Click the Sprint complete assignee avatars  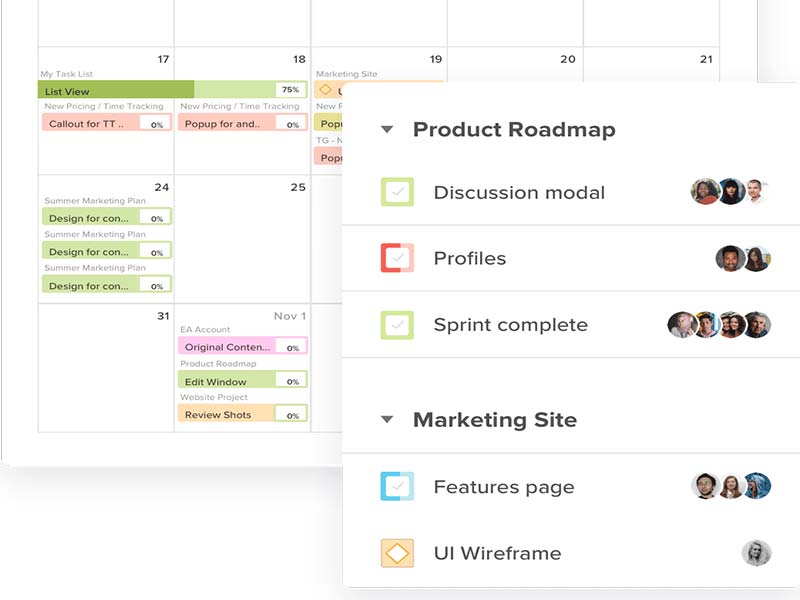720,325
